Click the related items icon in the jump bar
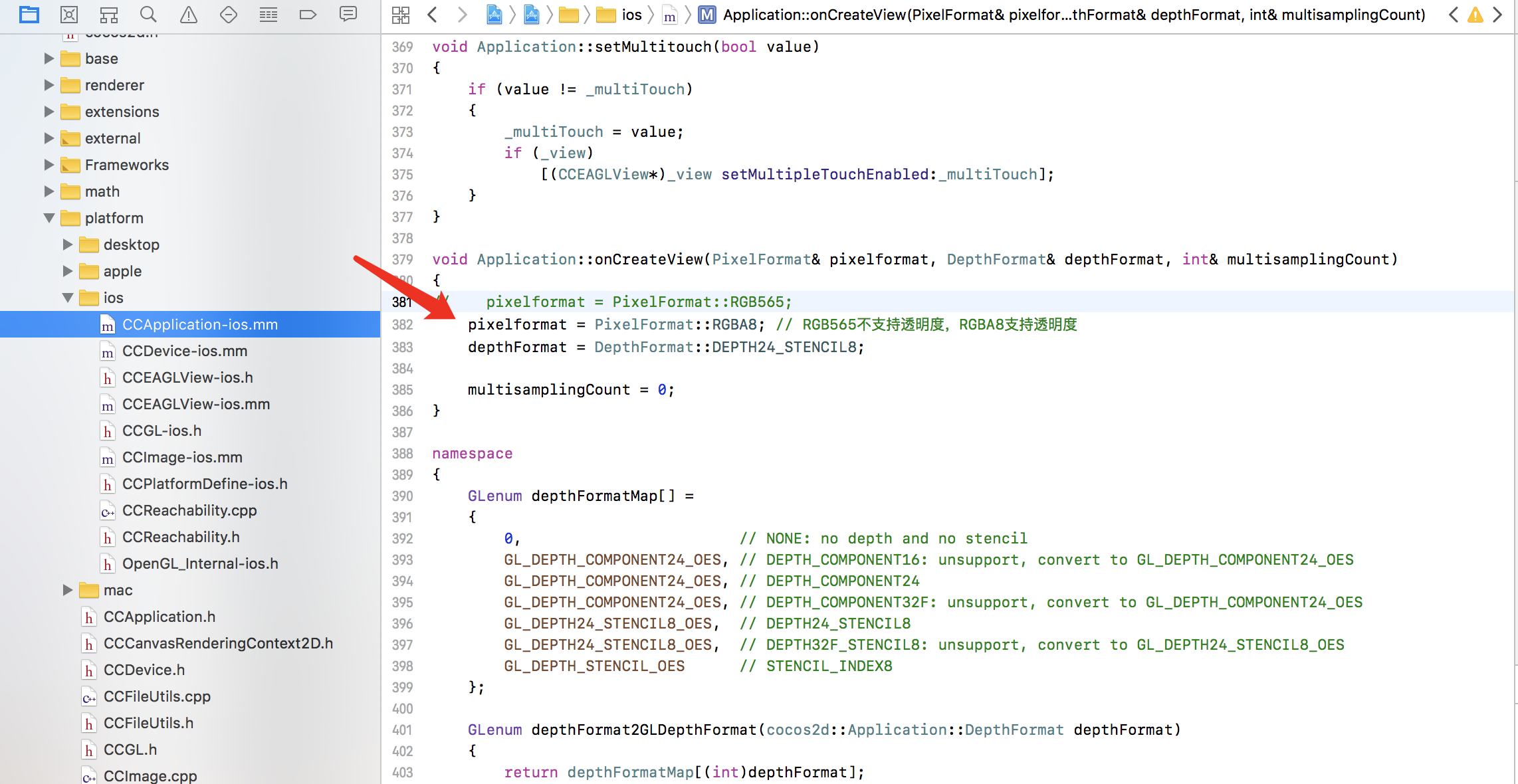The height and width of the screenshot is (784, 1518). click(400, 15)
